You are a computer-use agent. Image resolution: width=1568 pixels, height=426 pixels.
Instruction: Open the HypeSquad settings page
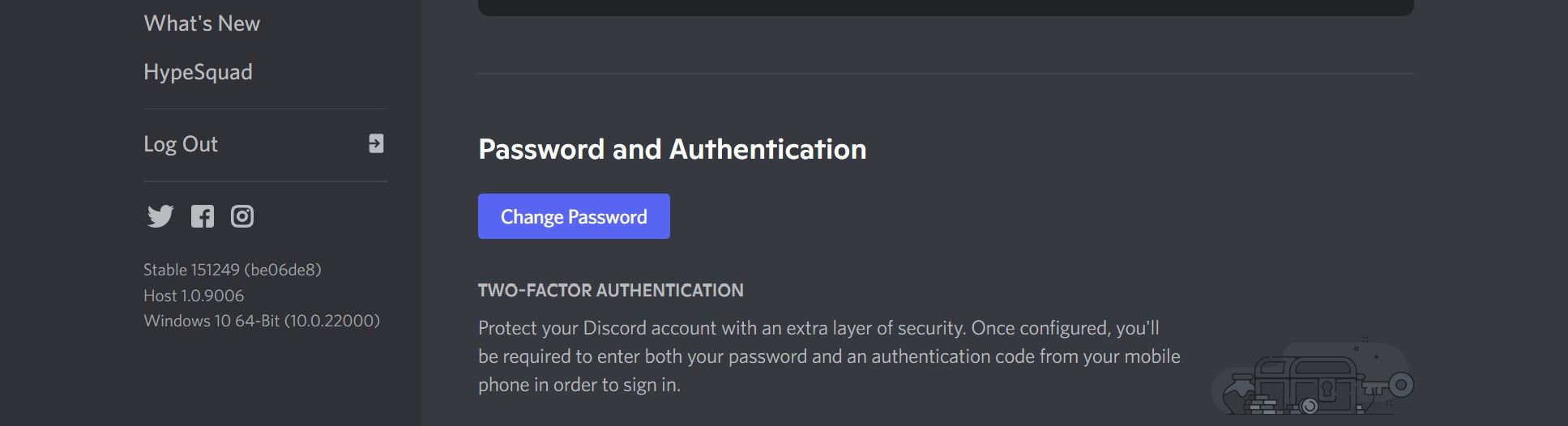point(198,72)
